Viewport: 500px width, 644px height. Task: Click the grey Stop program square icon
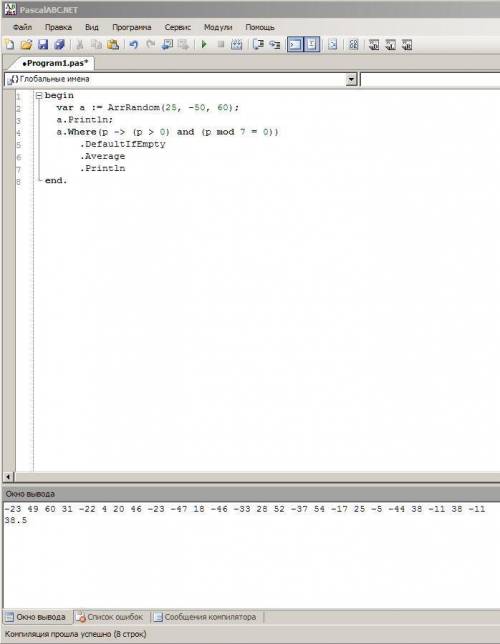click(x=221, y=44)
